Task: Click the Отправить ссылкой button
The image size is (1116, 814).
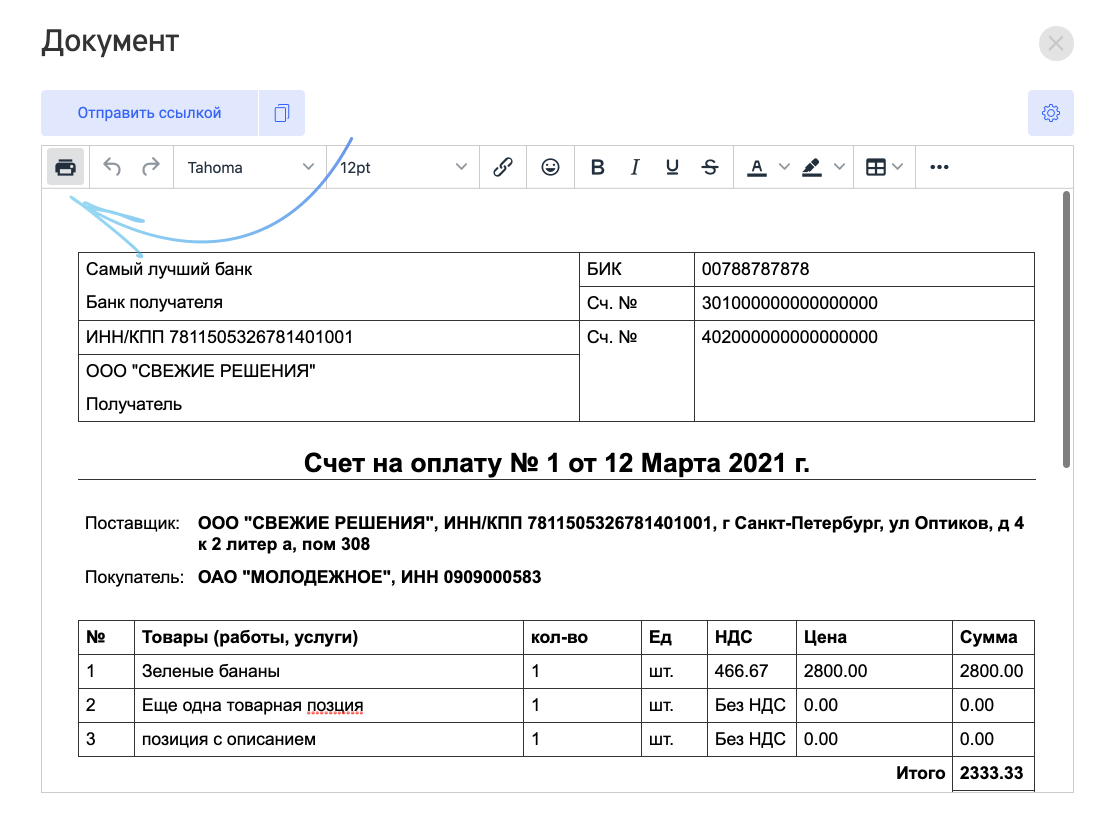Action: (x=149, y=113)
